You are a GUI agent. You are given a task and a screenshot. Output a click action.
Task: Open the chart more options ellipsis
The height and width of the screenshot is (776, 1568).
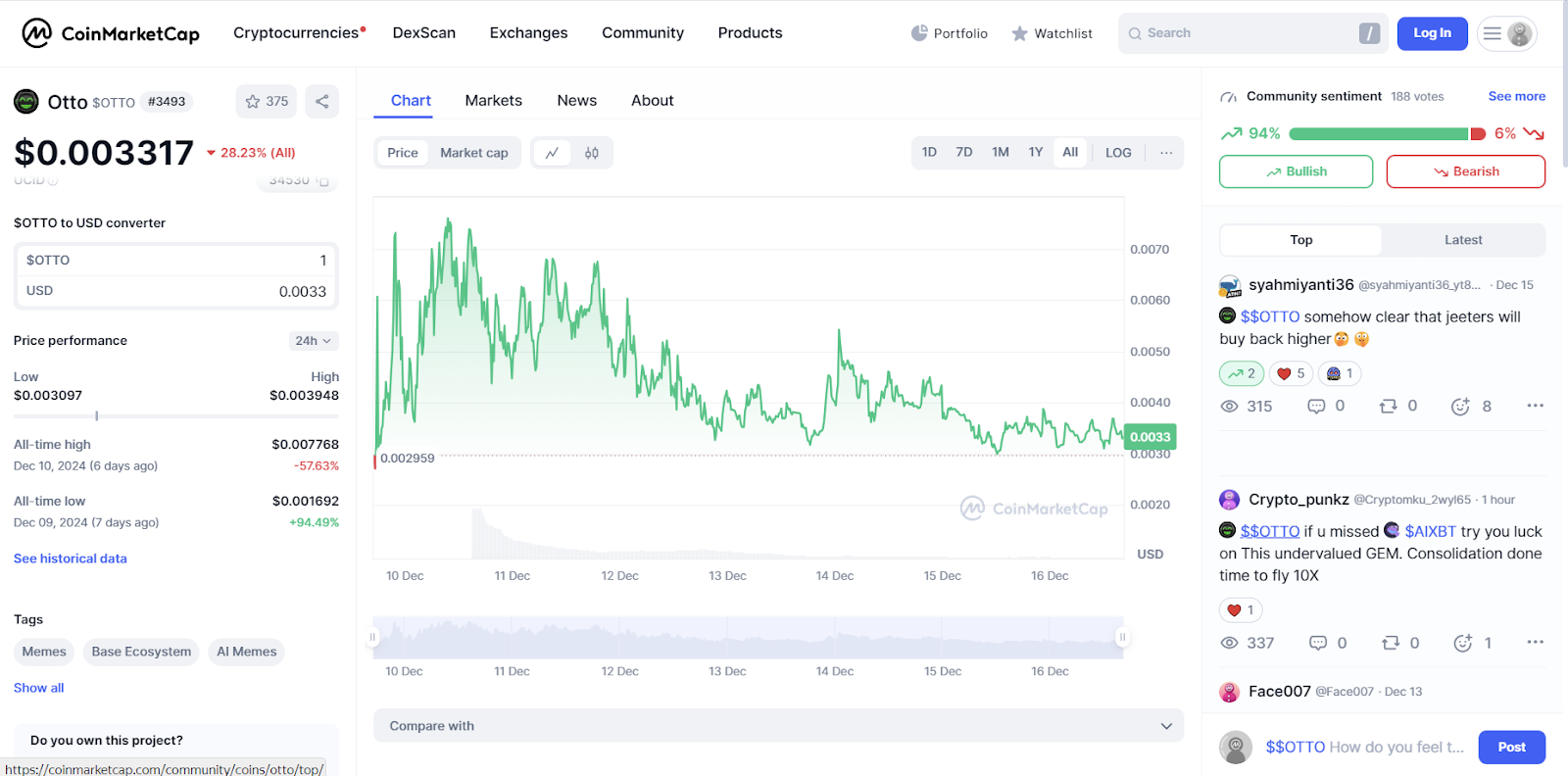click(x=1166, y=153)
